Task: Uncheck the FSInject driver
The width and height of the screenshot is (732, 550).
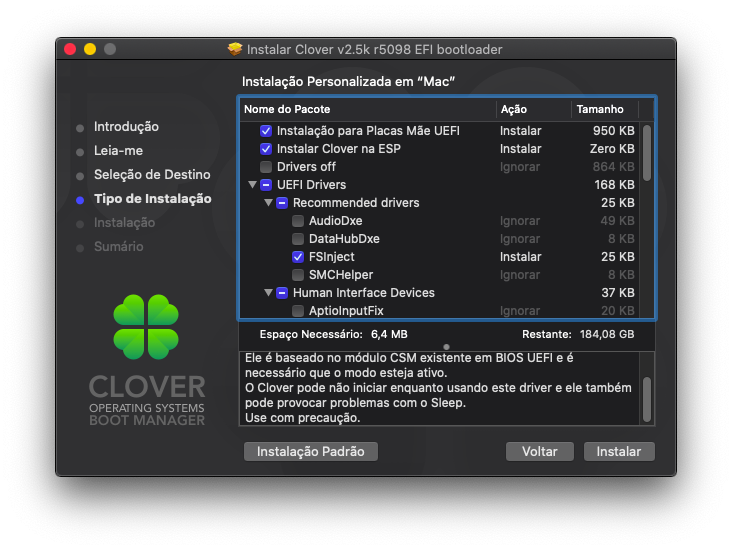Action: click(x=298, y=257)
